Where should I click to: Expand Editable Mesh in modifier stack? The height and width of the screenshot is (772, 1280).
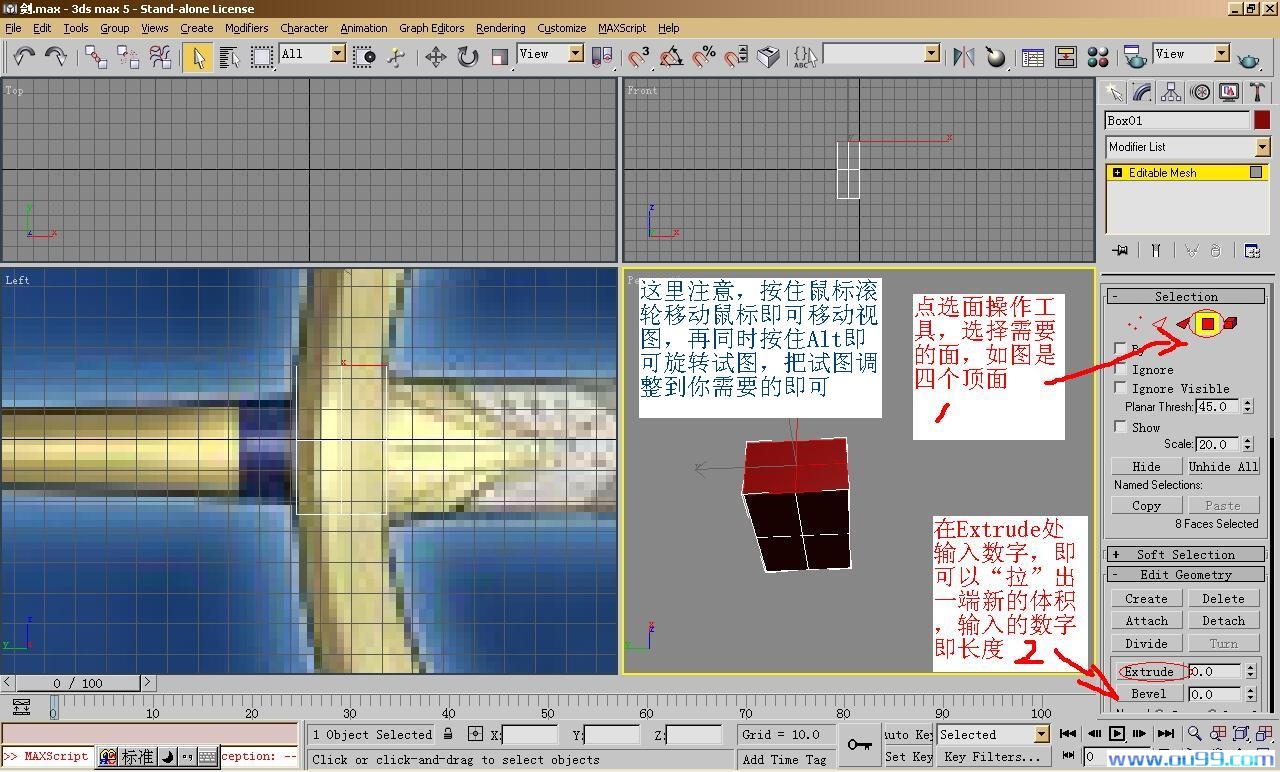tap(1117, 173)
